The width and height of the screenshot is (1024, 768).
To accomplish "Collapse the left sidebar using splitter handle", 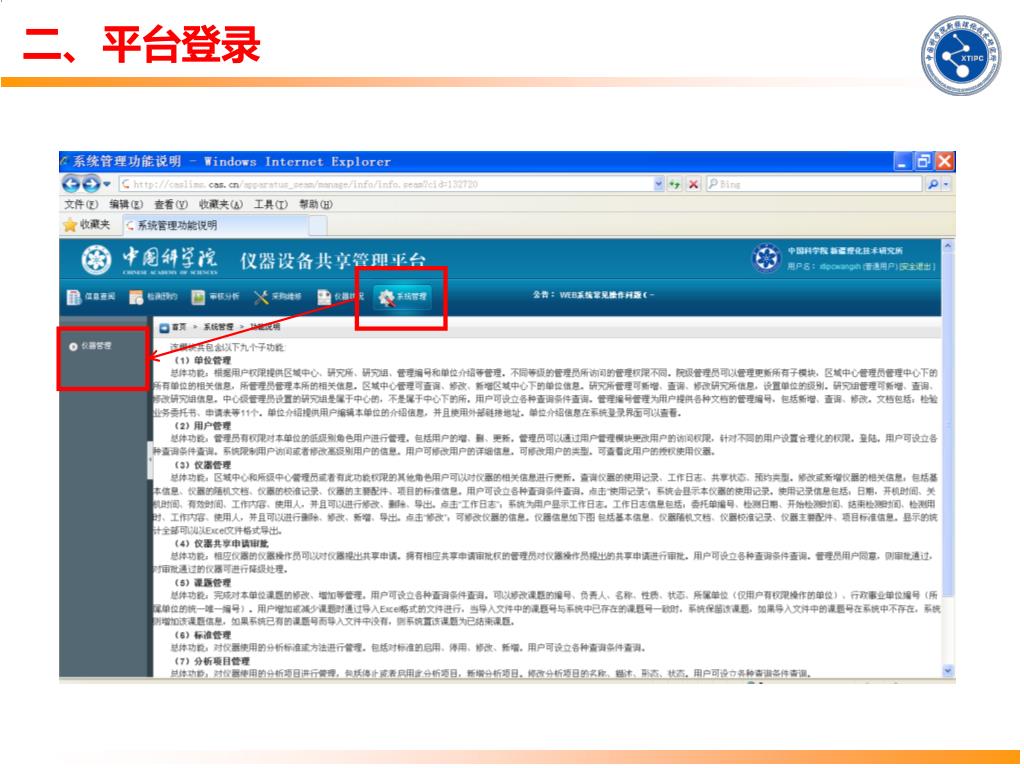I will pos(150,460).
